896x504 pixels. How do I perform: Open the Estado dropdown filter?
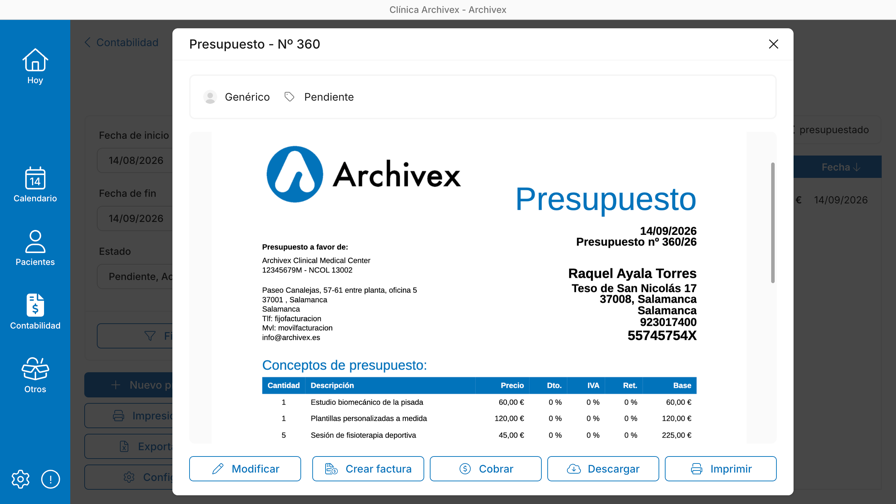coord(135,277)
